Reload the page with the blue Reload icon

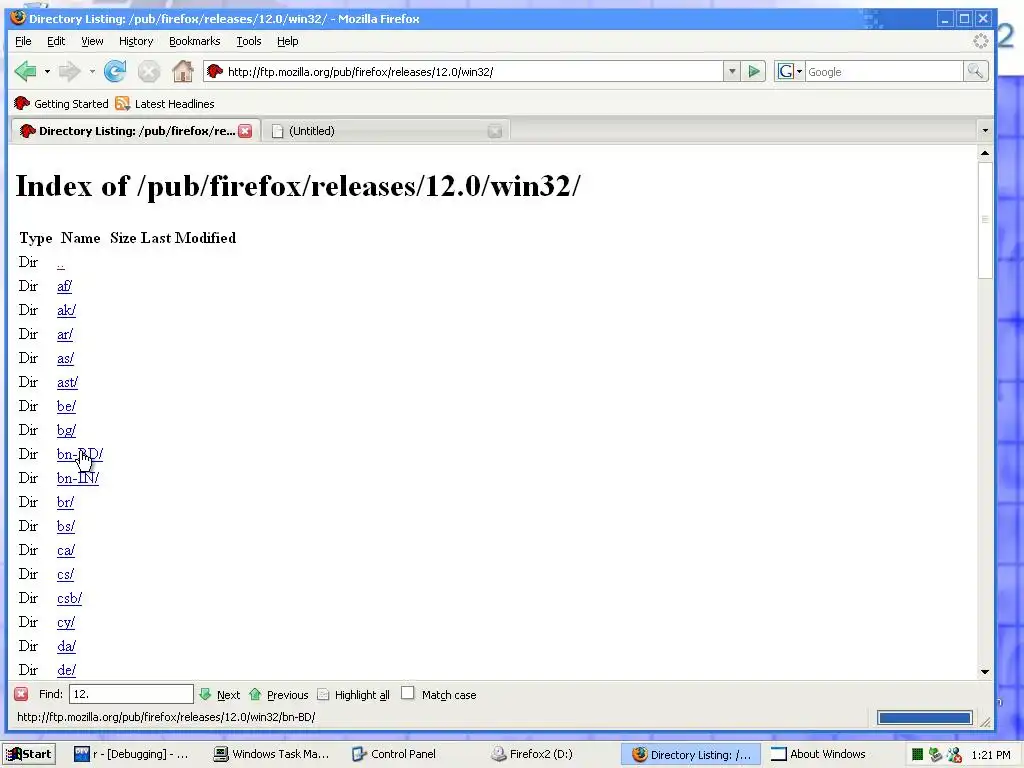click(115, 71)
